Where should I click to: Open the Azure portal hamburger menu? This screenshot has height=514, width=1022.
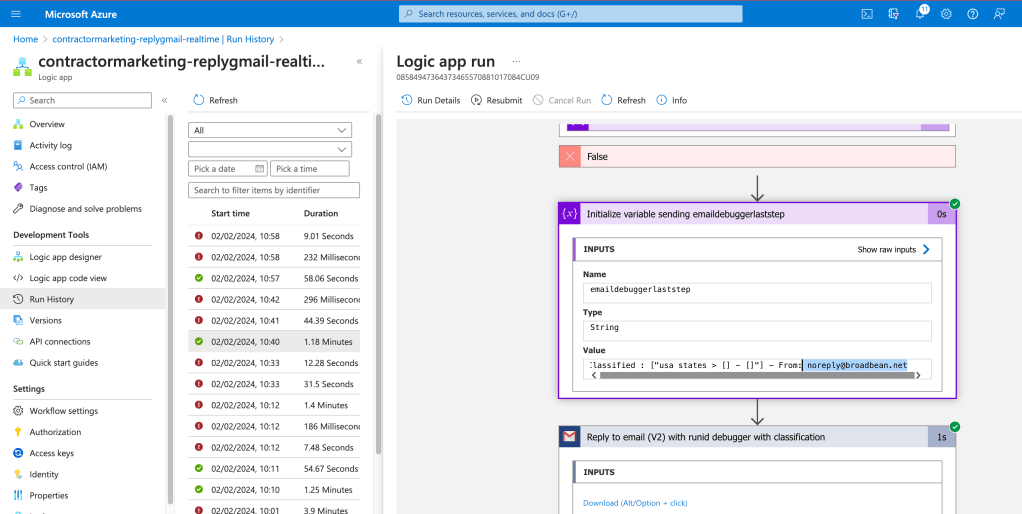16,14
